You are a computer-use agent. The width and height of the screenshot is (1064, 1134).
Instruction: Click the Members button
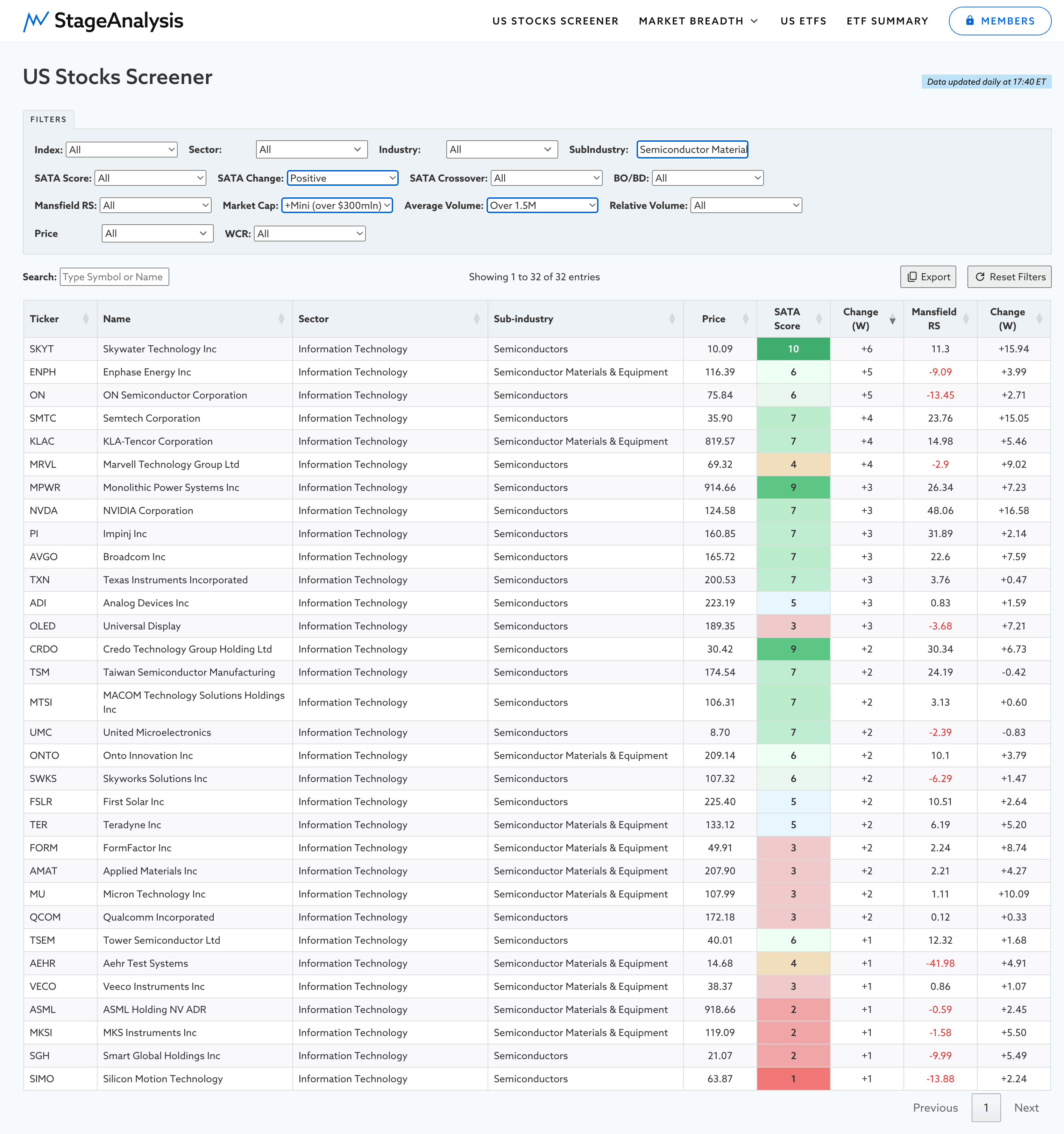(x=1000, y=21)
